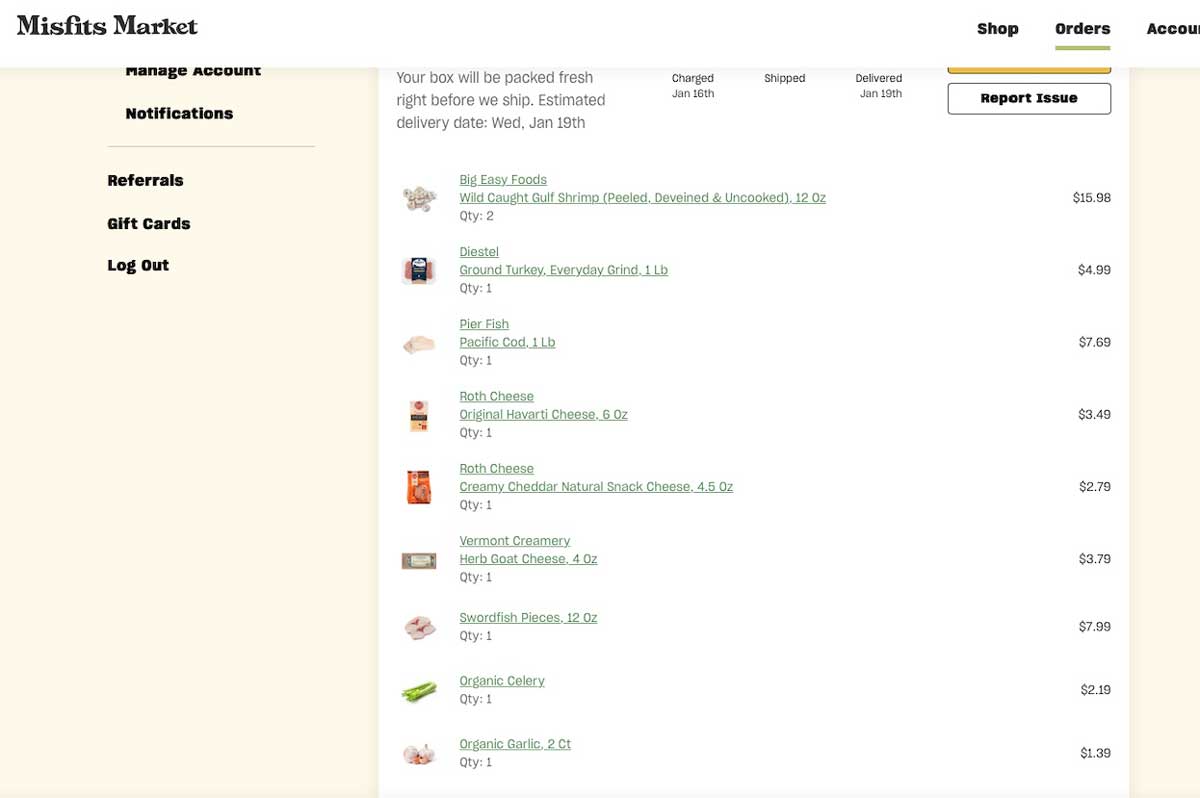Click Log Out in the sidebar
Image resolution: width=1200 pixels, height=798 pixels.
tap(138, 265)
